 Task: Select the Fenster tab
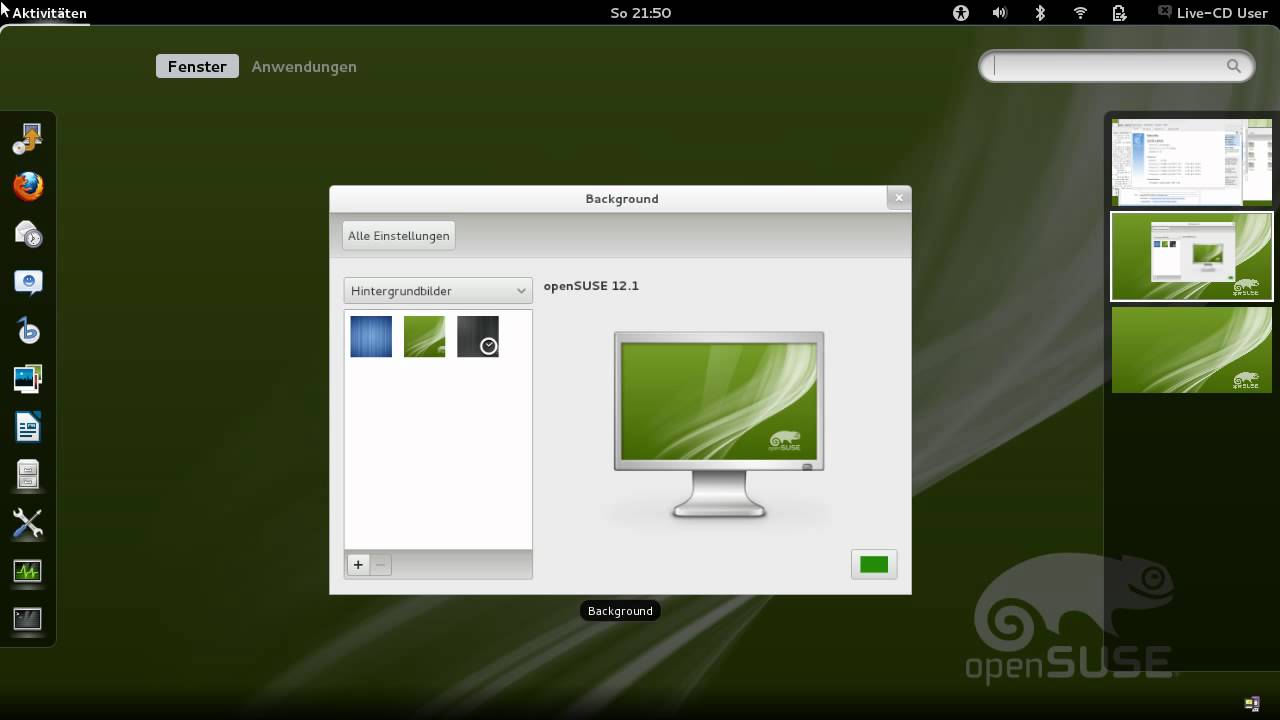click(197, 66)
